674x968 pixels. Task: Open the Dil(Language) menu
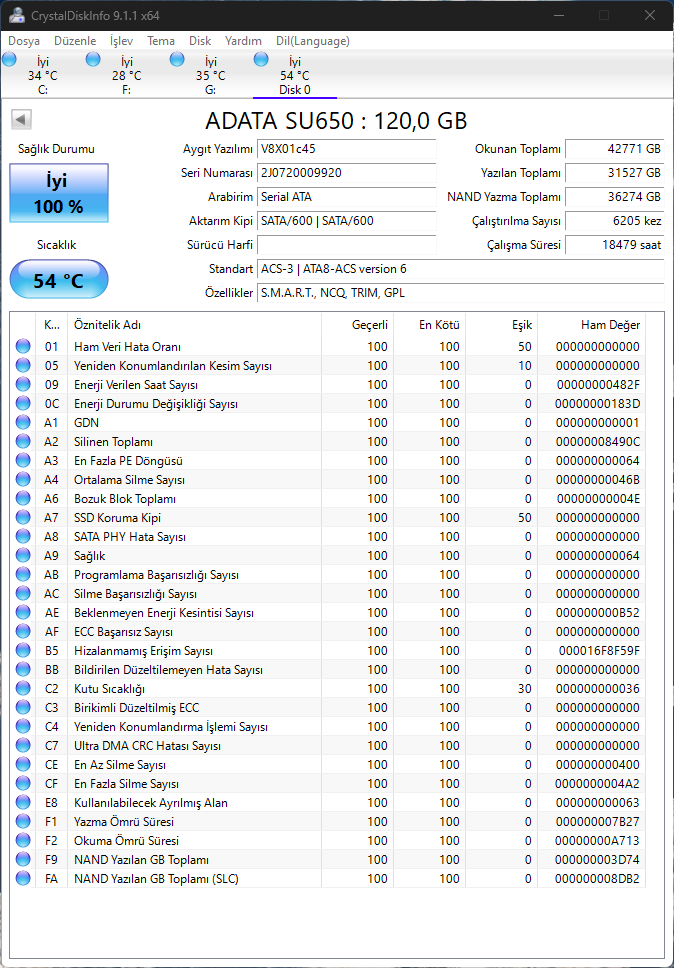point(312,41)
